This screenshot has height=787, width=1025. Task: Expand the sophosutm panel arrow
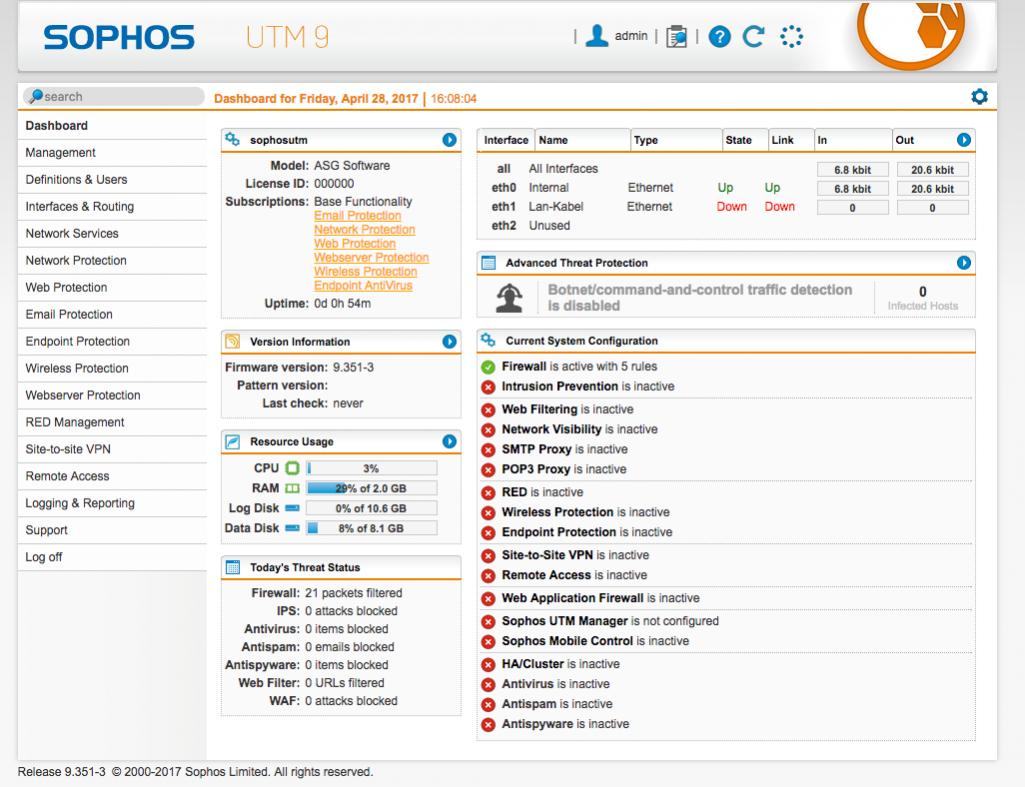coord(449,139)
